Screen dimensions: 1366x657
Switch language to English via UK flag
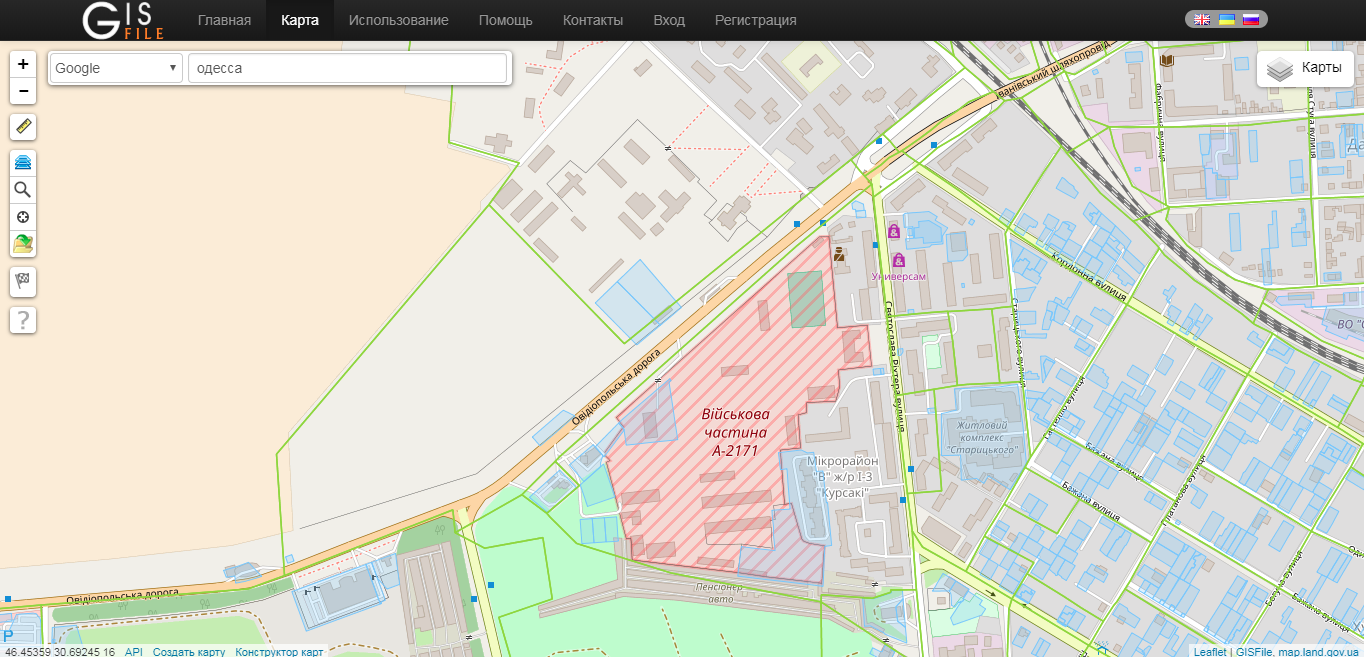pyautogui.click(x=1202, y=19)
